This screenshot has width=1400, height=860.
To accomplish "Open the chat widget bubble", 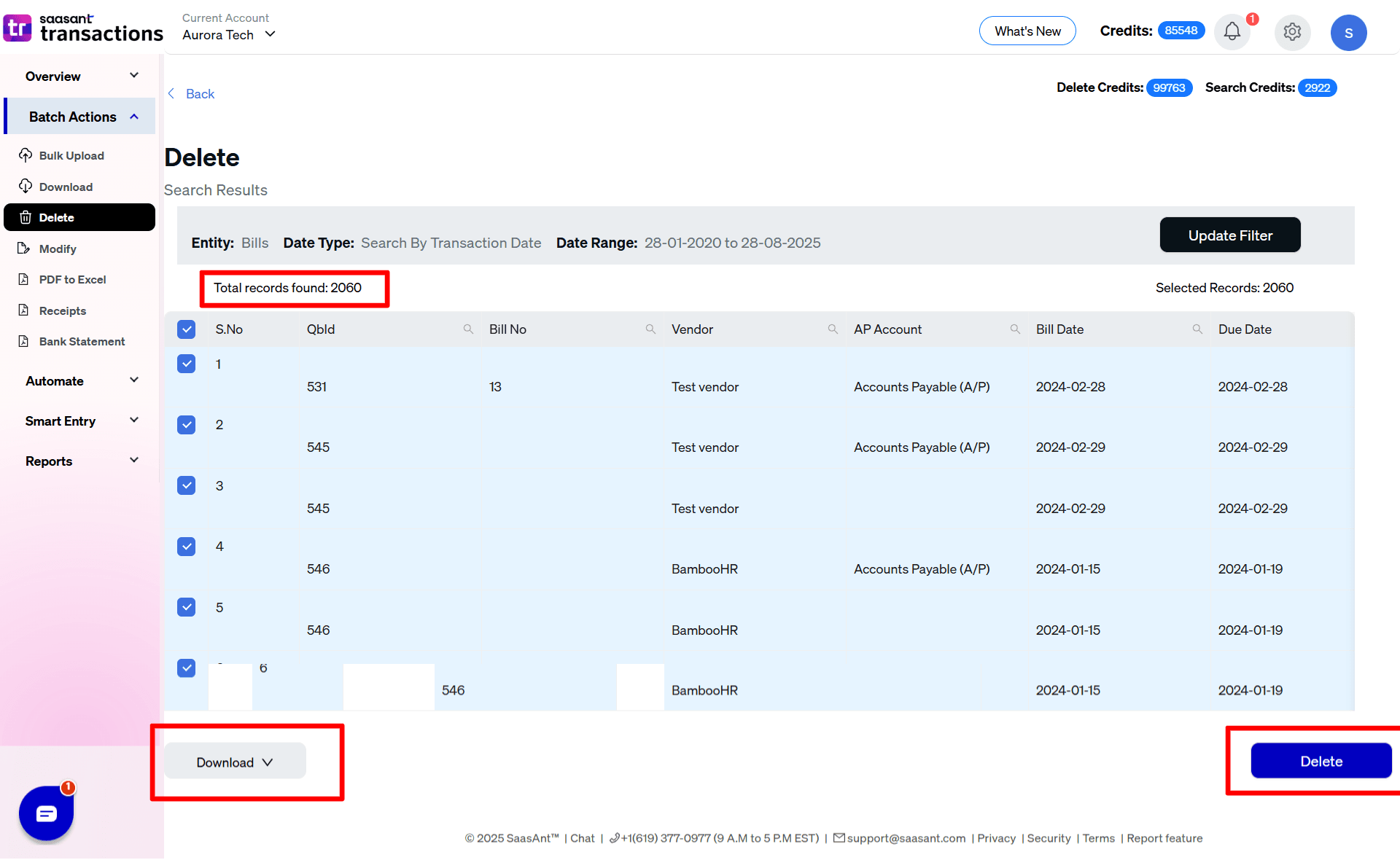I will 46,813.
